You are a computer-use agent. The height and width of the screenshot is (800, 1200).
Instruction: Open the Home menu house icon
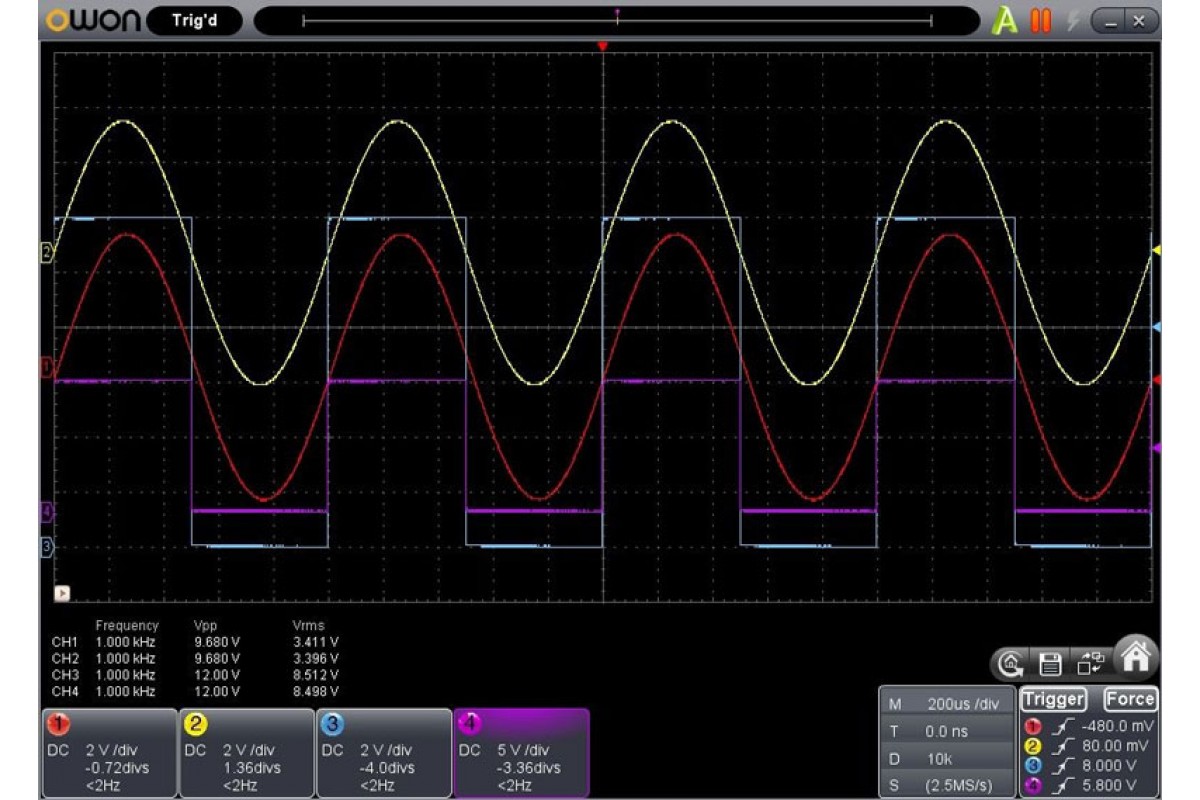(x=1135, y=657)
